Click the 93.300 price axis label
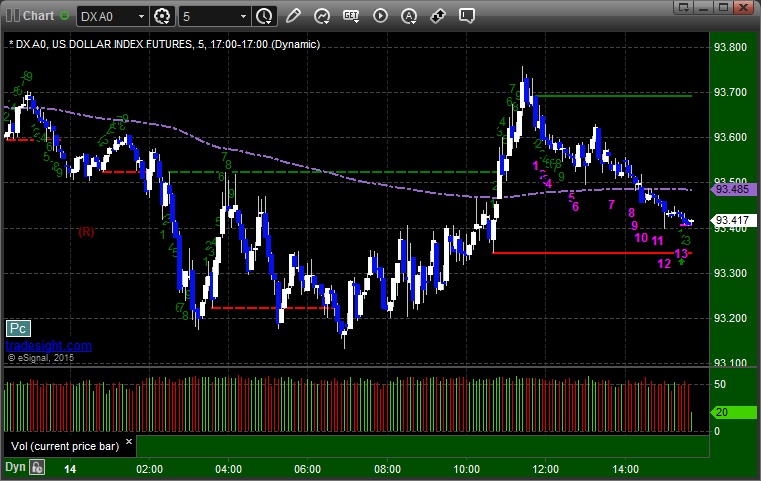The width and height of the screenshot is (761, 481). tap(730, 273)
